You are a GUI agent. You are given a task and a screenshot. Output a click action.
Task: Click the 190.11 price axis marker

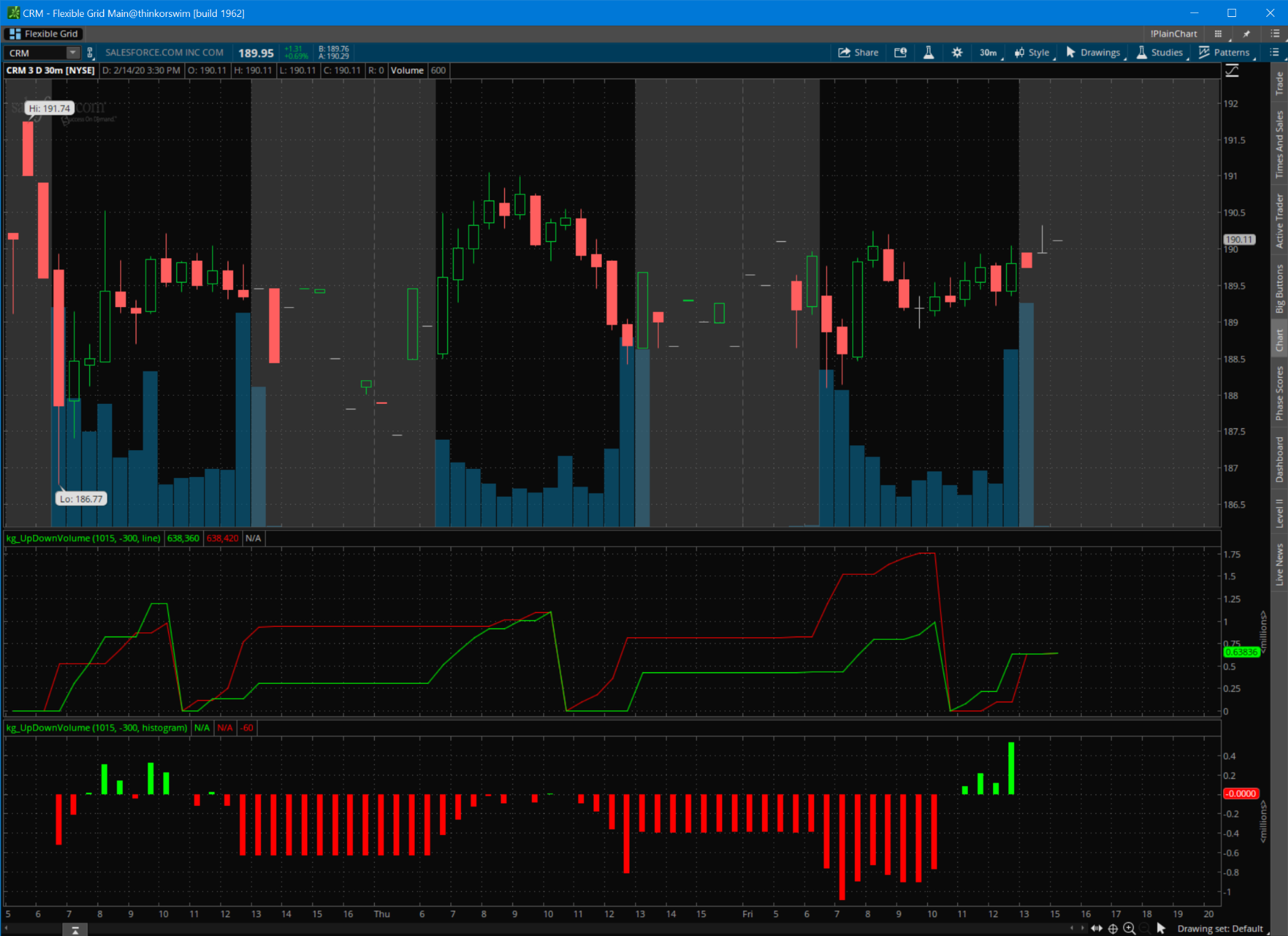(x=1239, y=239)
